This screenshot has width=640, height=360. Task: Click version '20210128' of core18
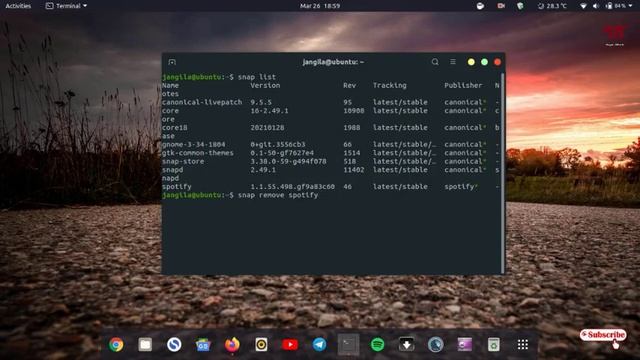267,127
